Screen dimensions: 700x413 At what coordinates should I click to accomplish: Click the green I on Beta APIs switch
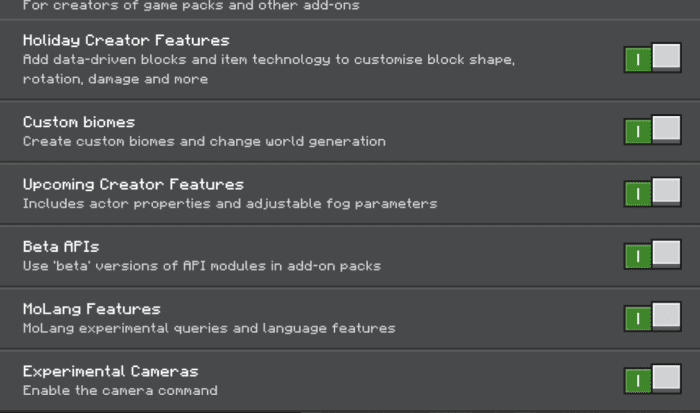[x=638, y=256]
